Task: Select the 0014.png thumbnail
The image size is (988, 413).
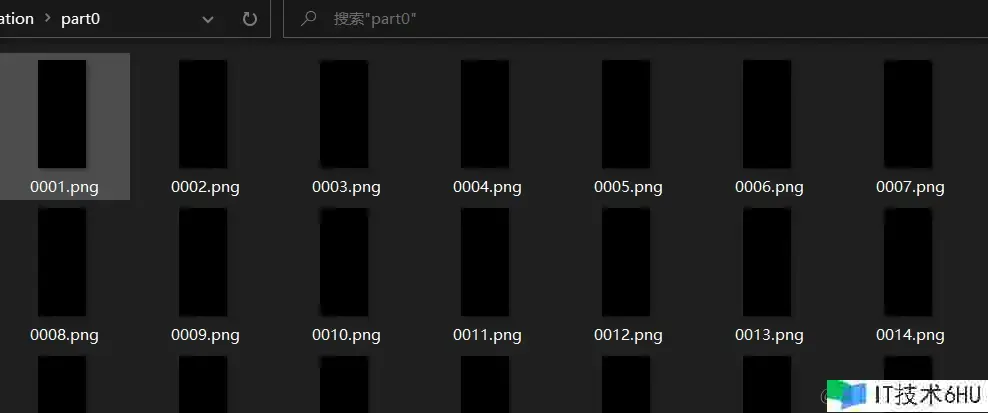Action: [x=908, y=262]
